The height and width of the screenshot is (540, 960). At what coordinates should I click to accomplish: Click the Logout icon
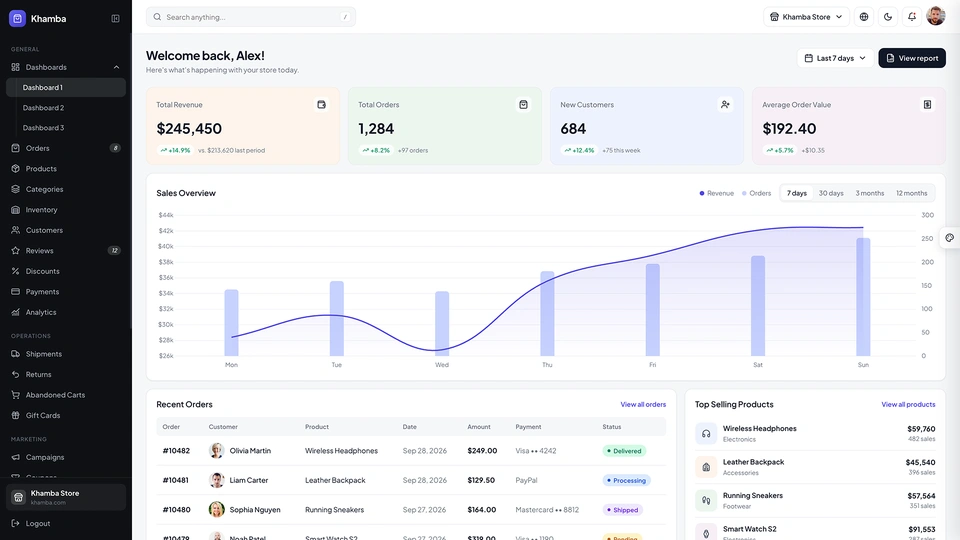15,523
